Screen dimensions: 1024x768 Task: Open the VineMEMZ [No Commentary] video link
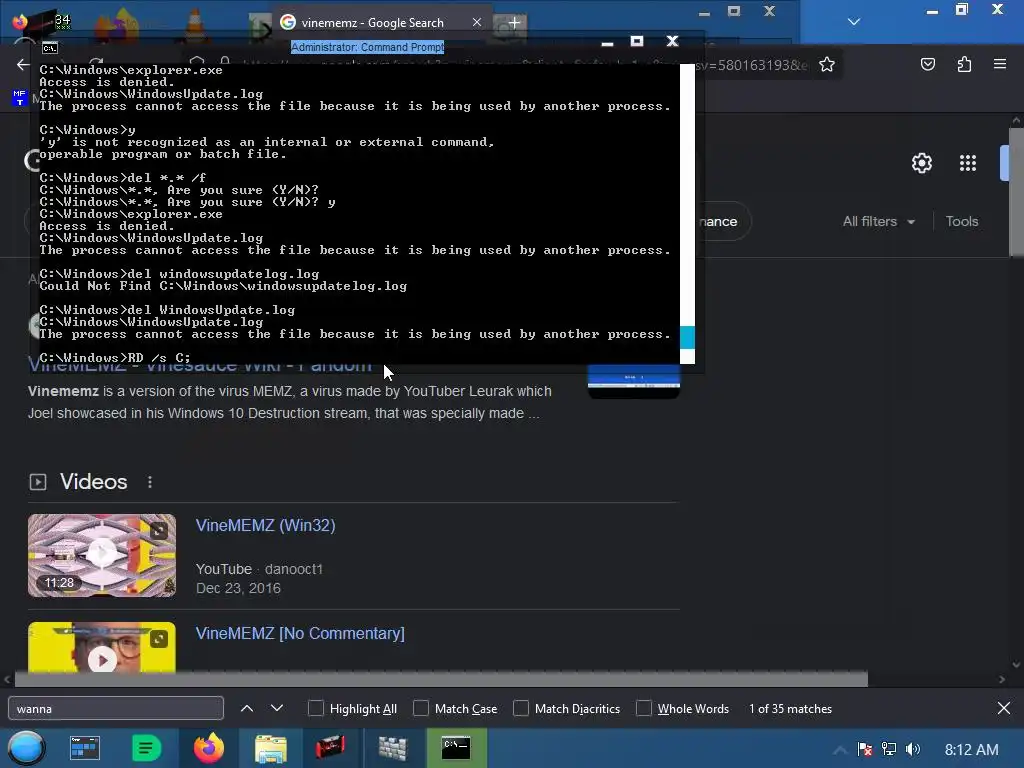(300, 633)
